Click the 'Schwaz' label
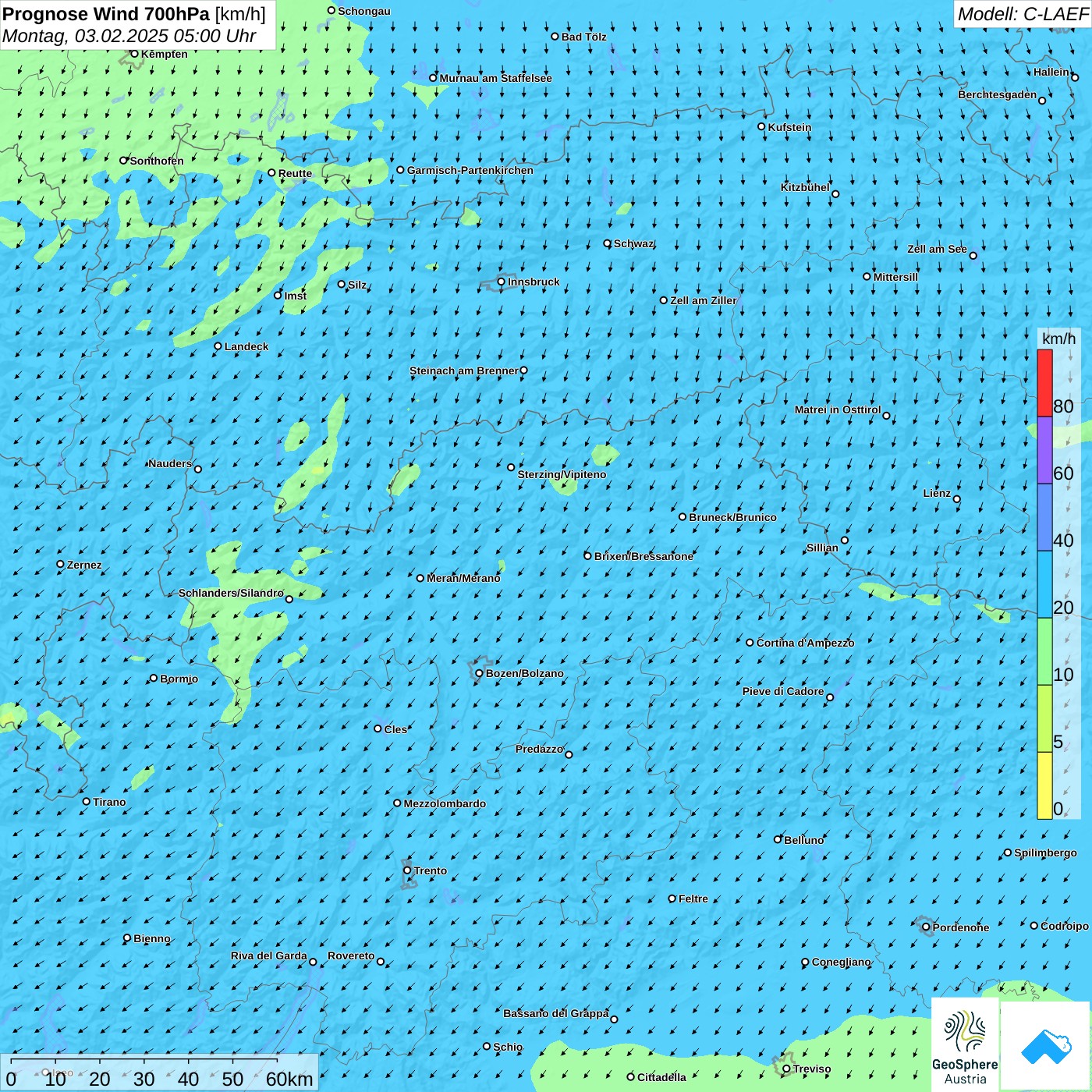This screenshot has width=1092, height=1092. tap(634, 243)
